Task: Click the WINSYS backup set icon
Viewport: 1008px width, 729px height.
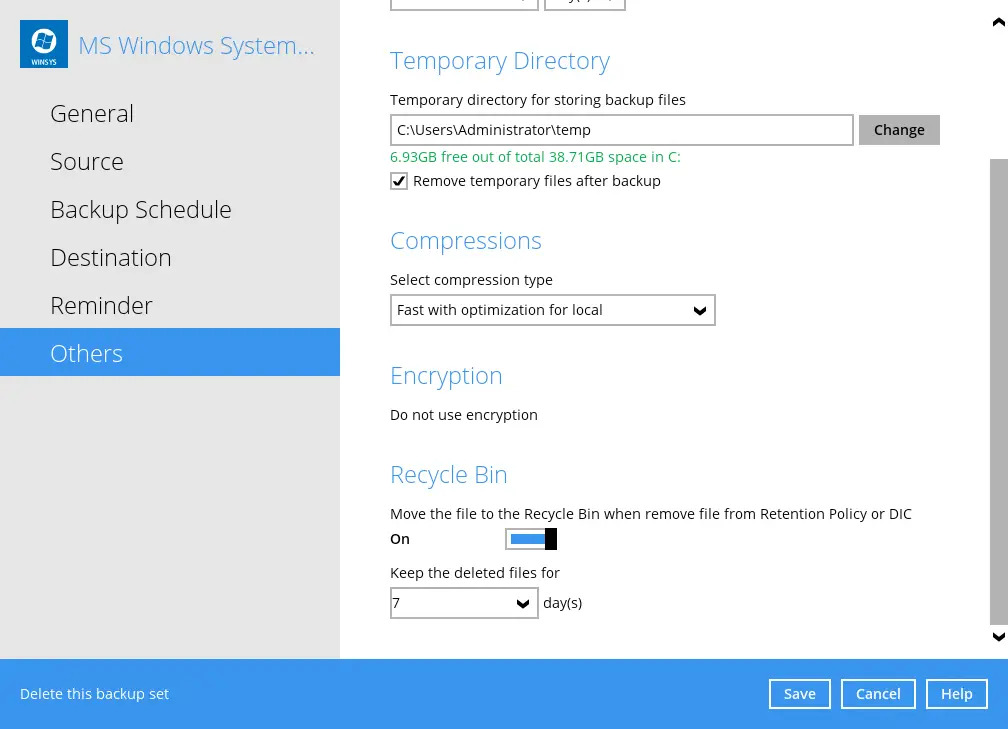Action: tap(44, 44)
